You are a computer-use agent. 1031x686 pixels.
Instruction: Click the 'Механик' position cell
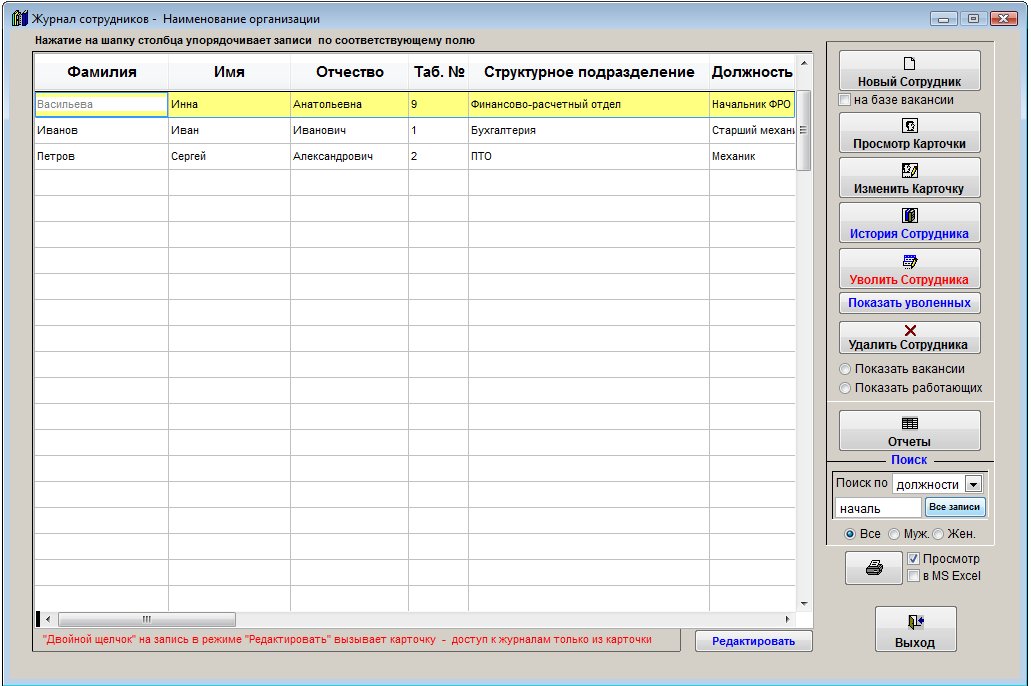(x=752, y=157)
